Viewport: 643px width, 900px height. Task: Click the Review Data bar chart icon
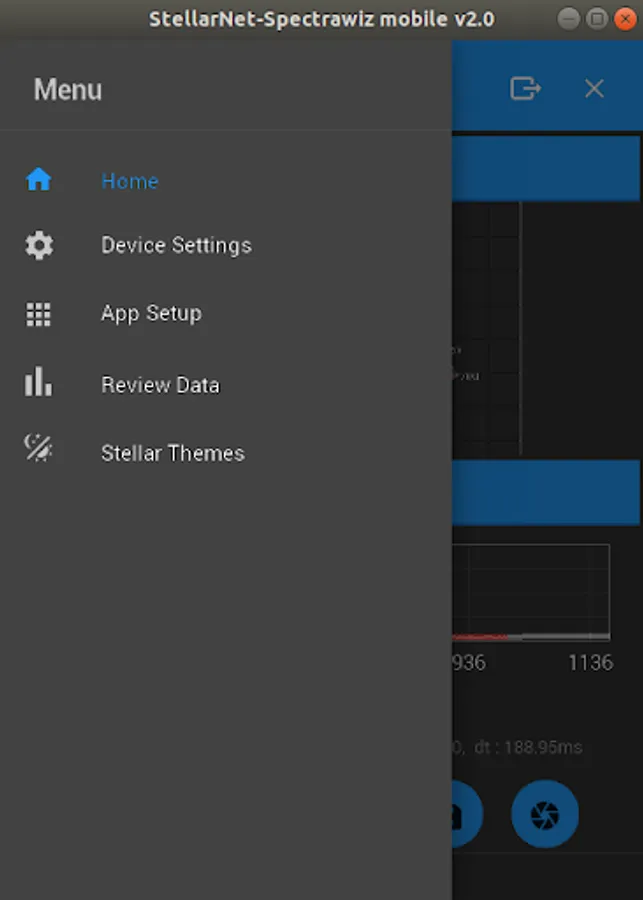click(38, 382)
